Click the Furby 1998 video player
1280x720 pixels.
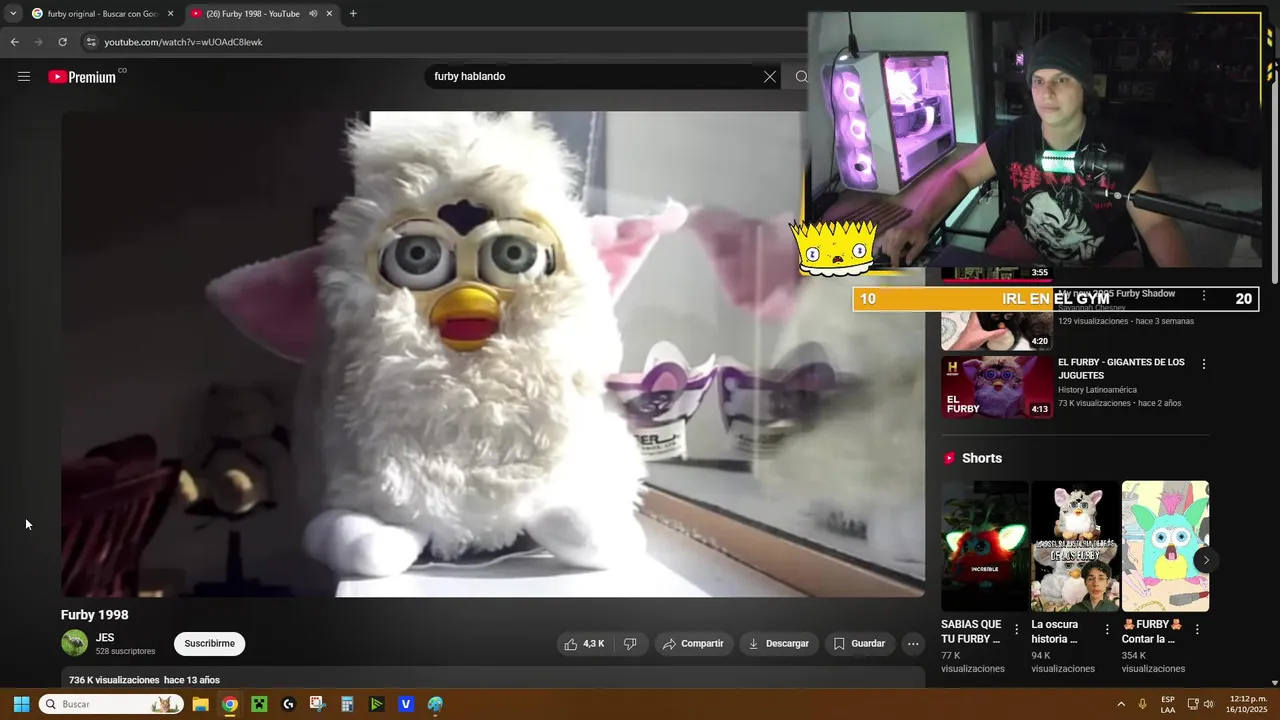pos(493,354)
